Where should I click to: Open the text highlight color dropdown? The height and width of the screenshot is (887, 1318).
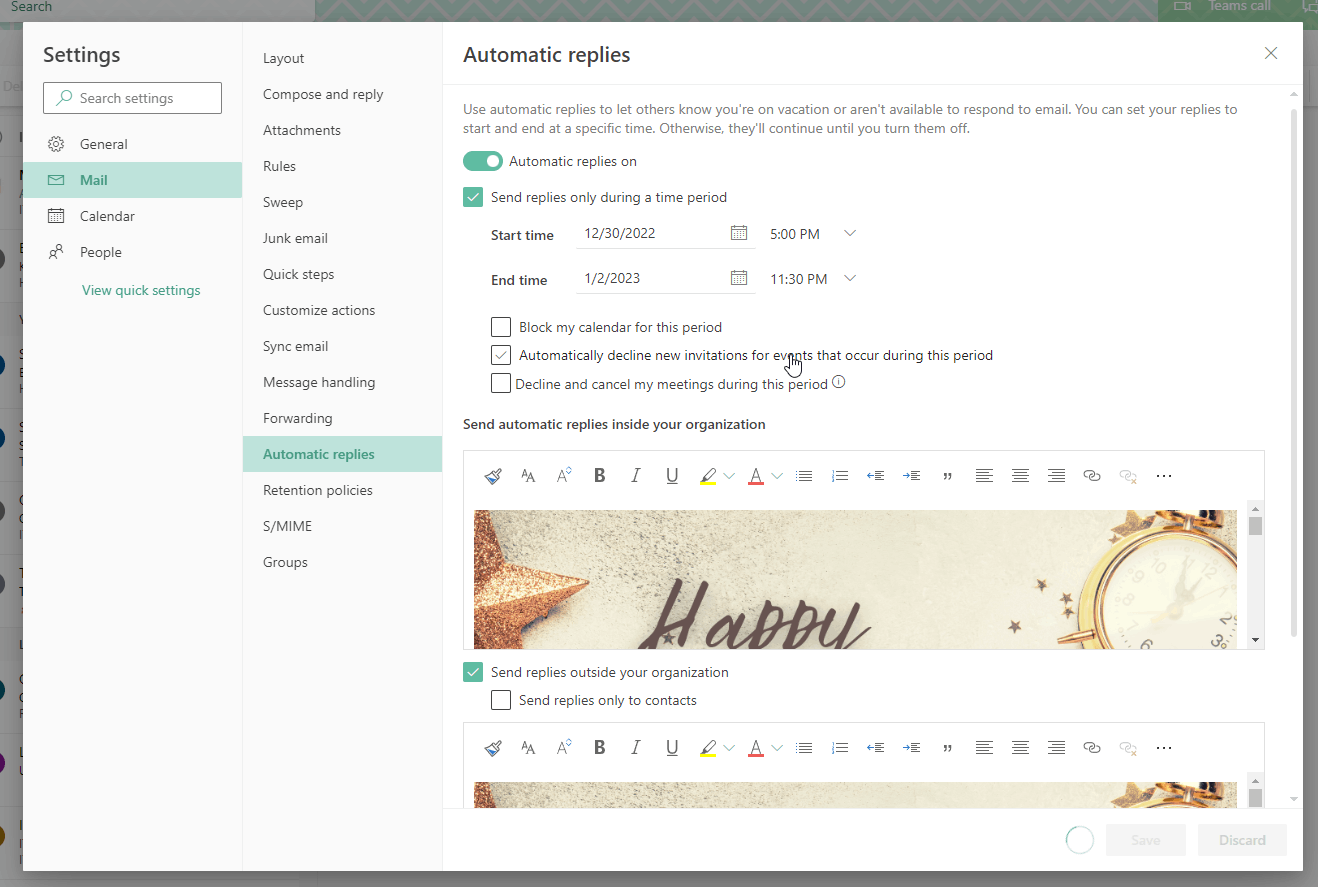coord(728,475)
